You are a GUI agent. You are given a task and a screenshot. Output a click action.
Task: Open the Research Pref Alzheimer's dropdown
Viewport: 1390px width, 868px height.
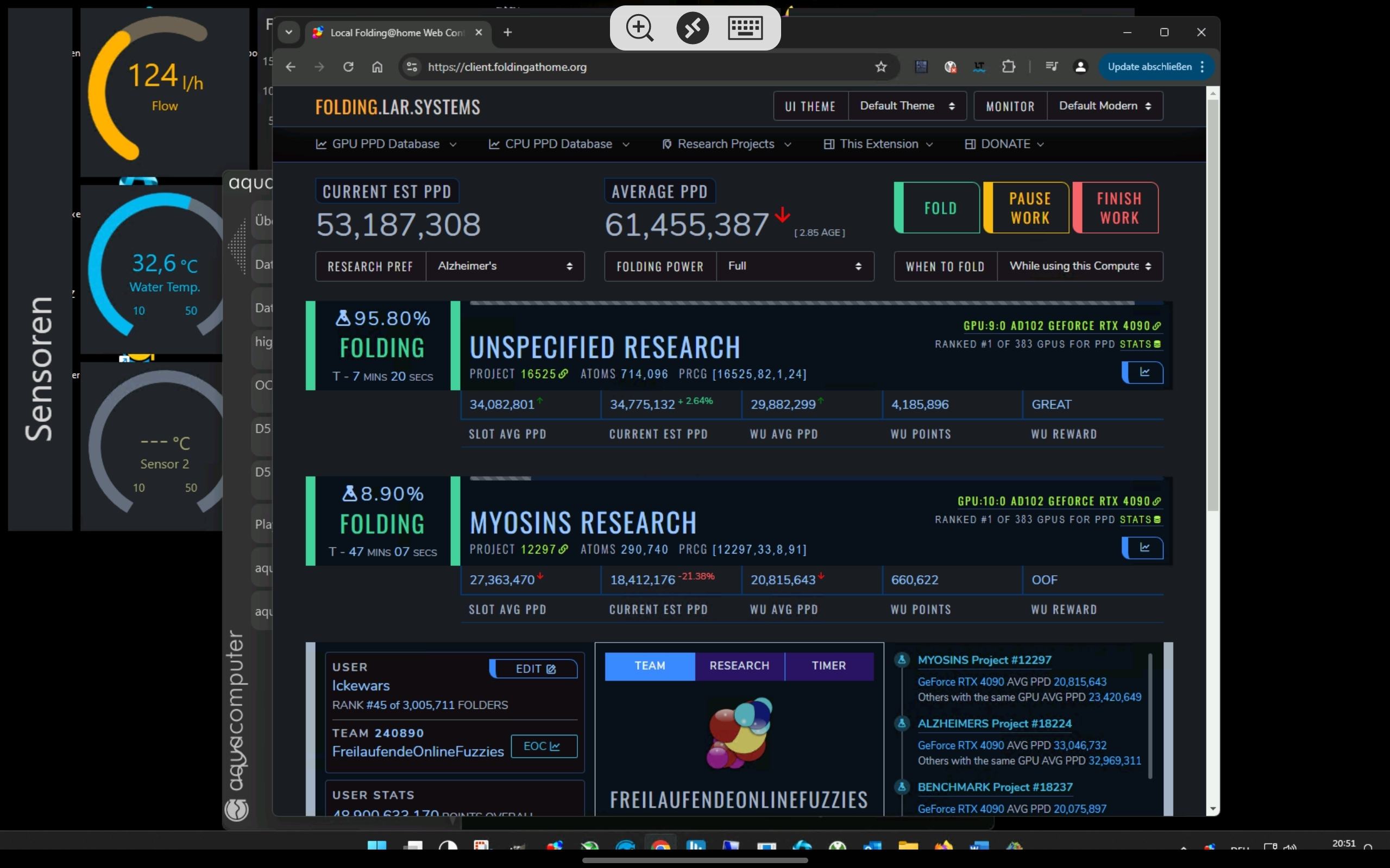click(x=505, y=266)
